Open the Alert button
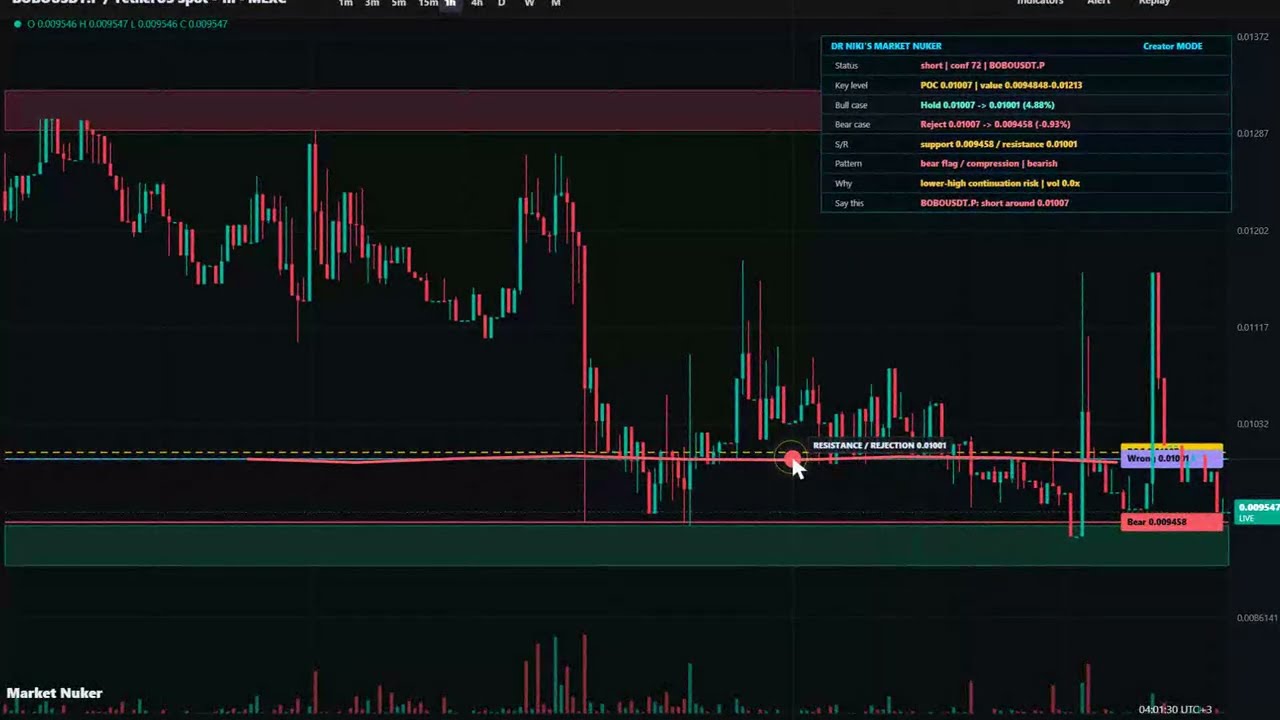This screenshot has height=720, width=1280. coord(1098,3)
